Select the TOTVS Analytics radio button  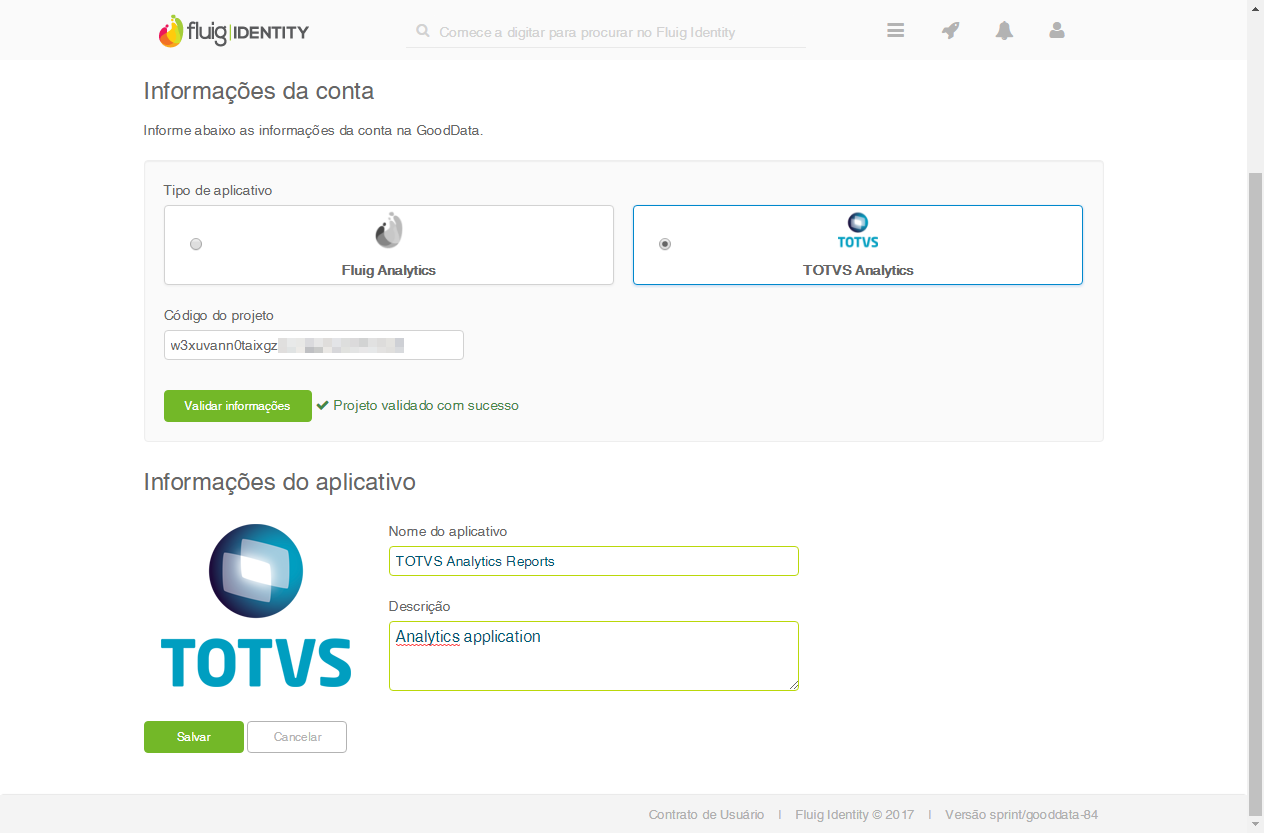point(665,244)
